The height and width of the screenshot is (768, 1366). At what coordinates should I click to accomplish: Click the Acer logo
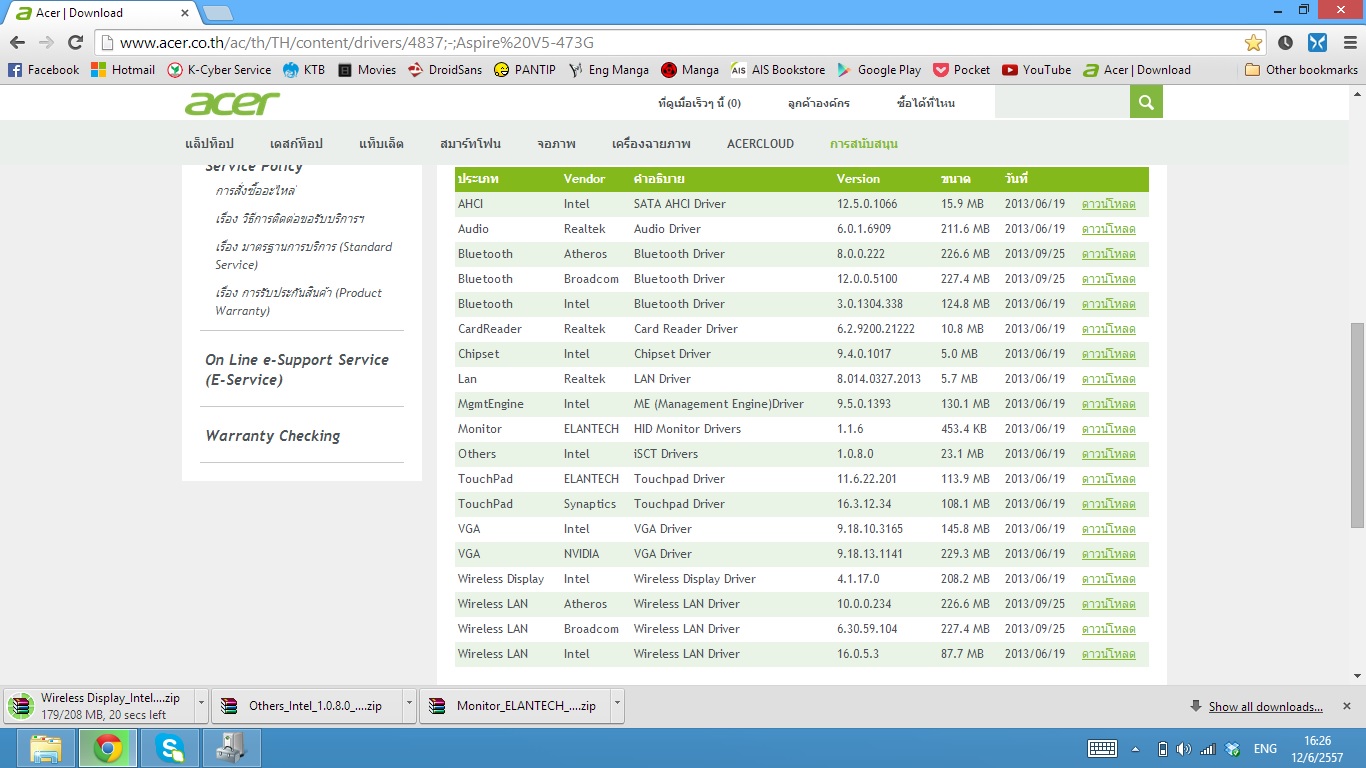232,103
